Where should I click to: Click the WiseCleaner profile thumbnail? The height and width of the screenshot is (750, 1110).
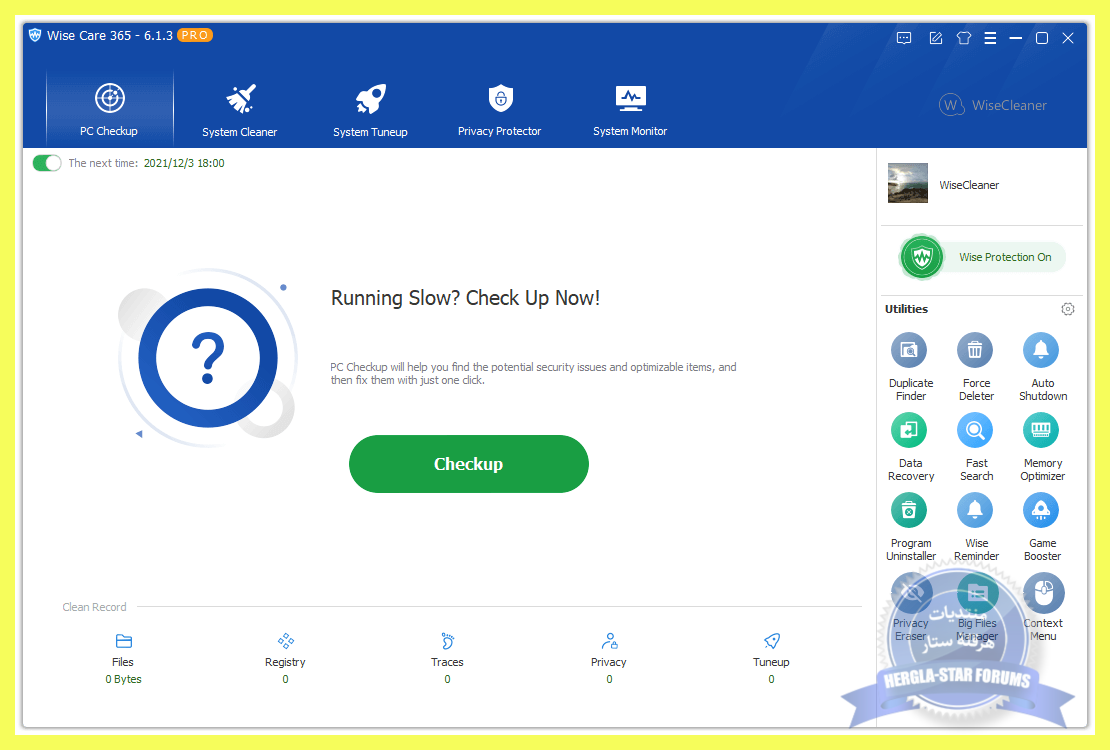pos(908,183)
